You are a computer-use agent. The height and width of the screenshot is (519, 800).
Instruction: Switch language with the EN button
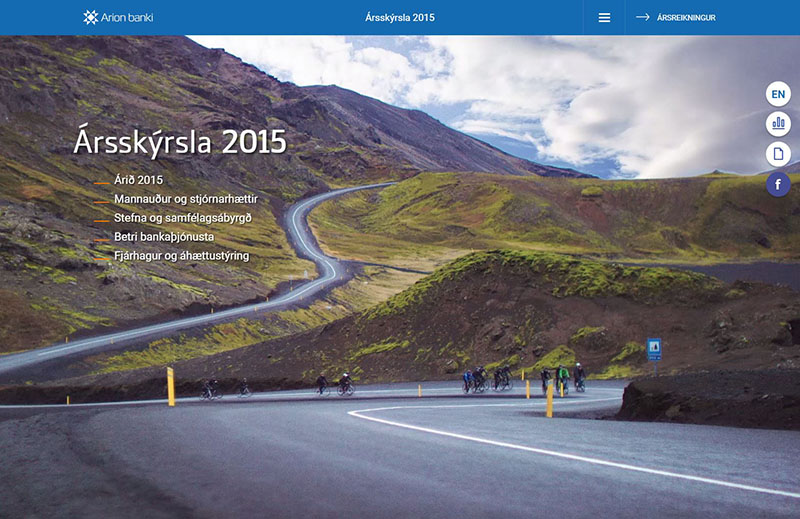click(x=778, y=94)
